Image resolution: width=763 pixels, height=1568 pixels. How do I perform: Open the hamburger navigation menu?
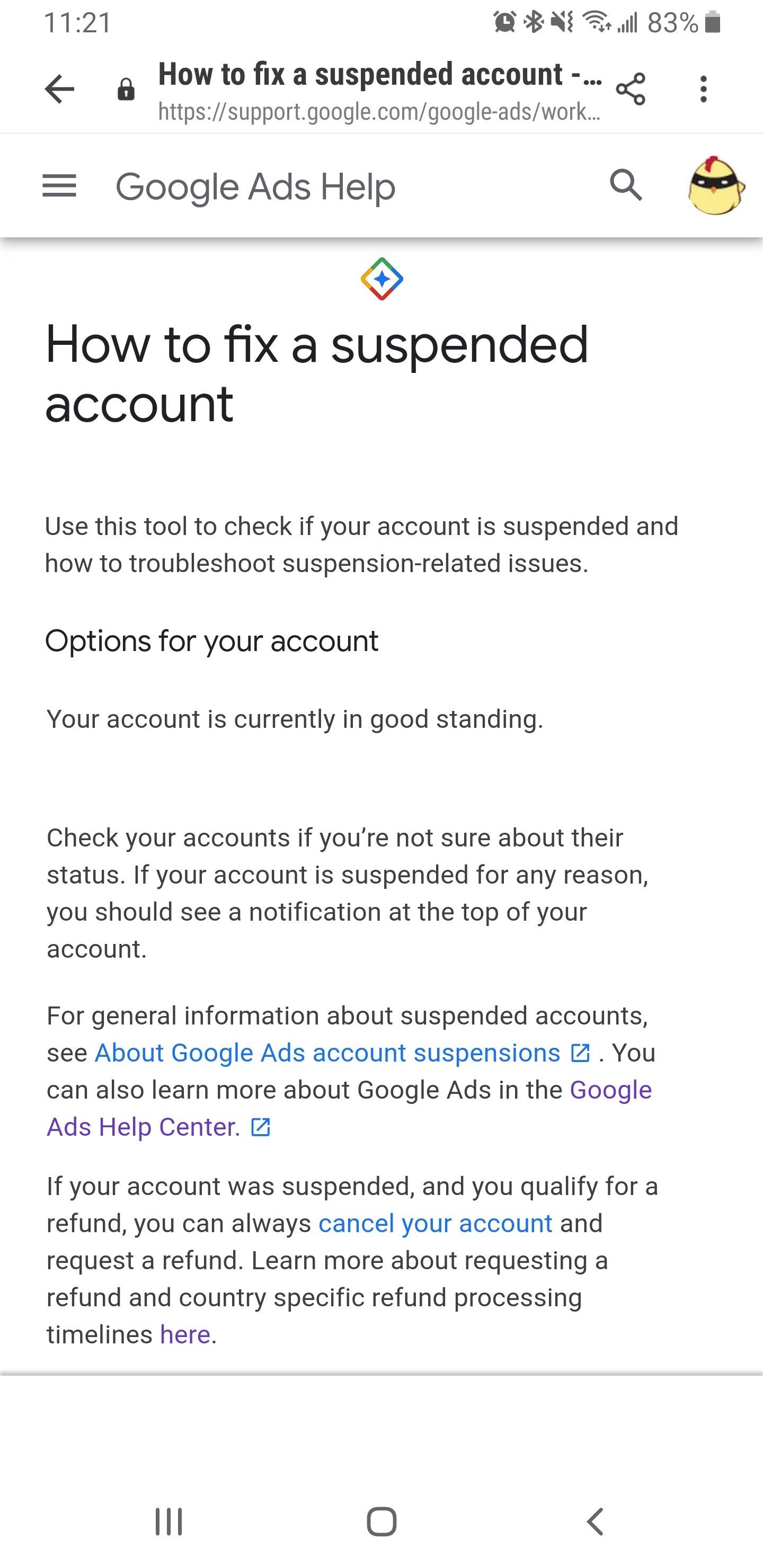point(59,185)
